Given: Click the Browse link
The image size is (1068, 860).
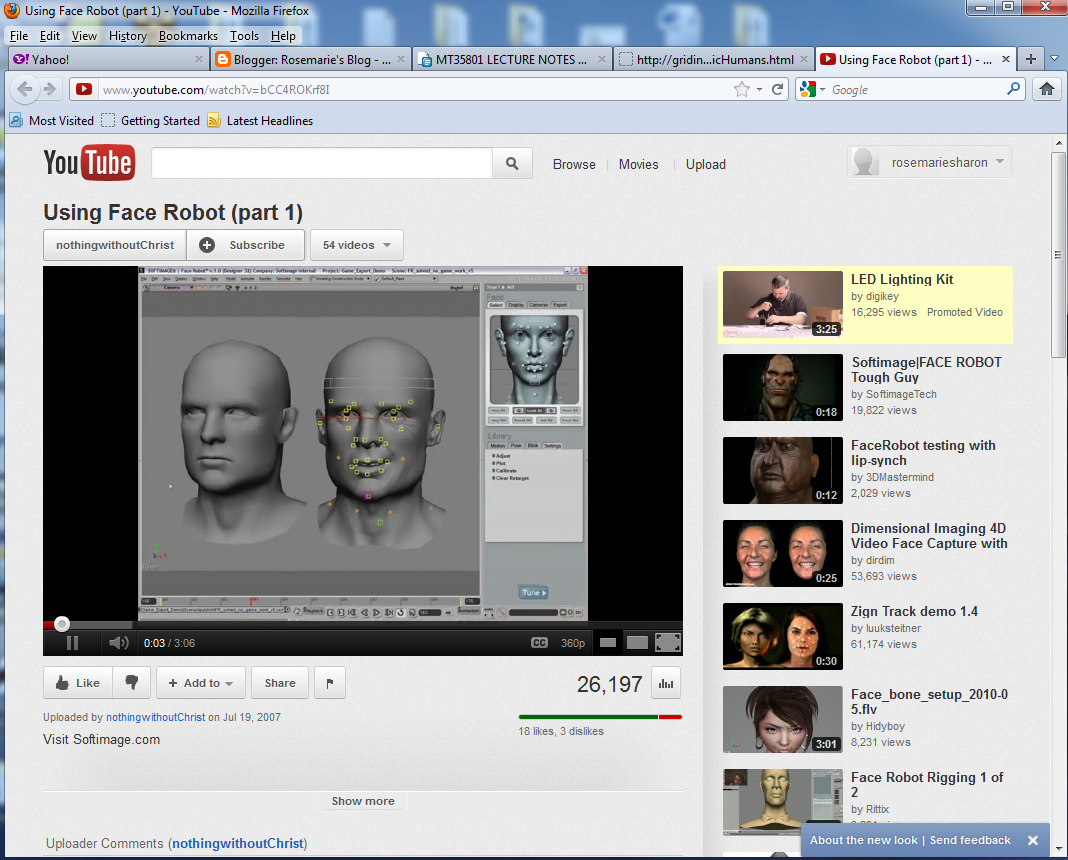Looking at the screenshot, I should [x=574, y=164].
